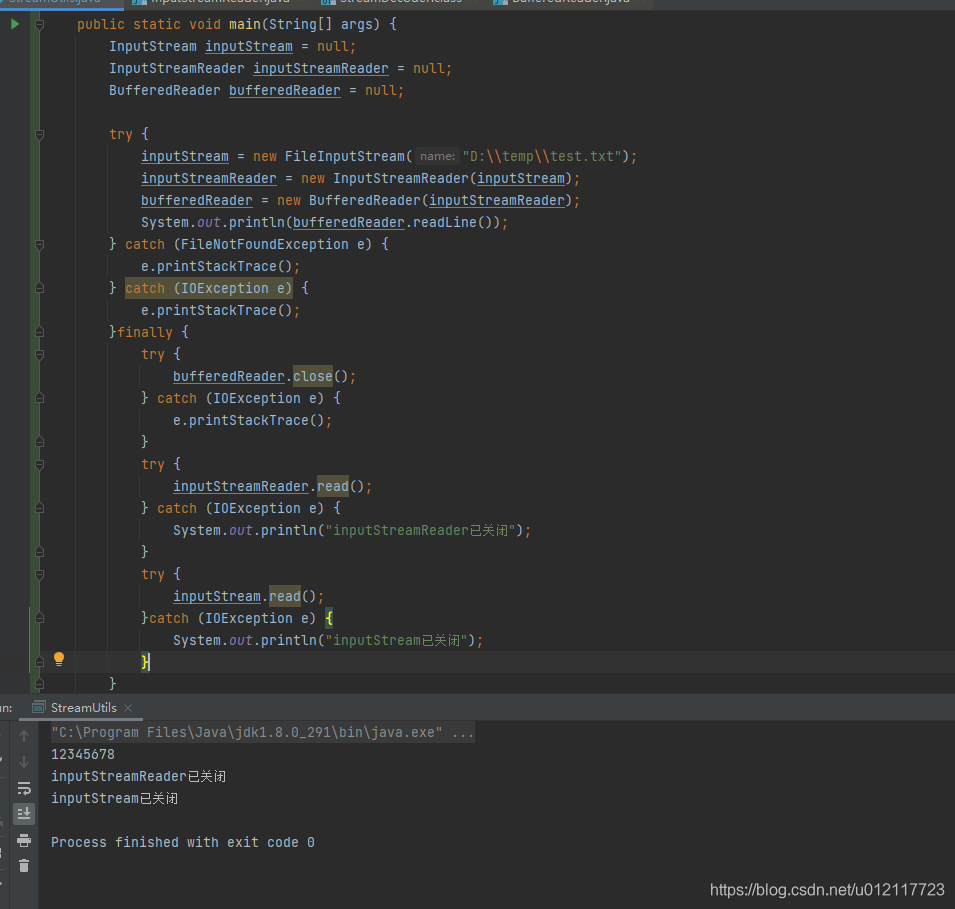Screen dimensions: 955x909
Task: Click "inputStreamReader已关闭" string in code
Action: coord(420,530)
